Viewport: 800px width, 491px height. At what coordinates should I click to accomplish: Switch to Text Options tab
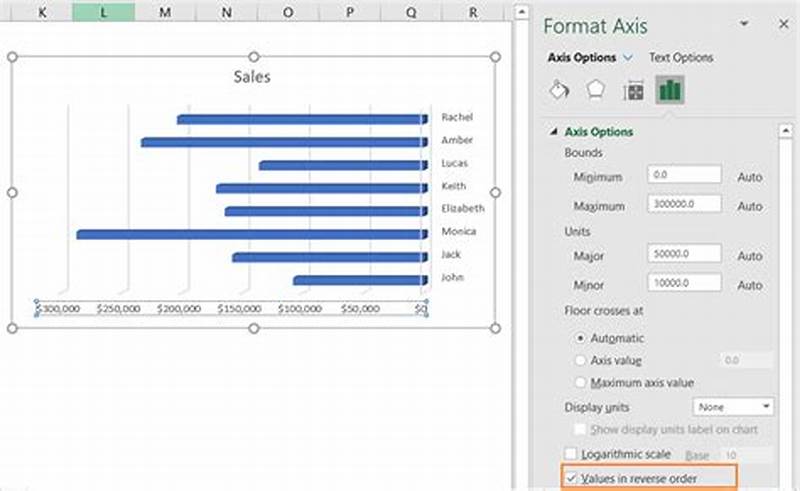tap(681, 58)
